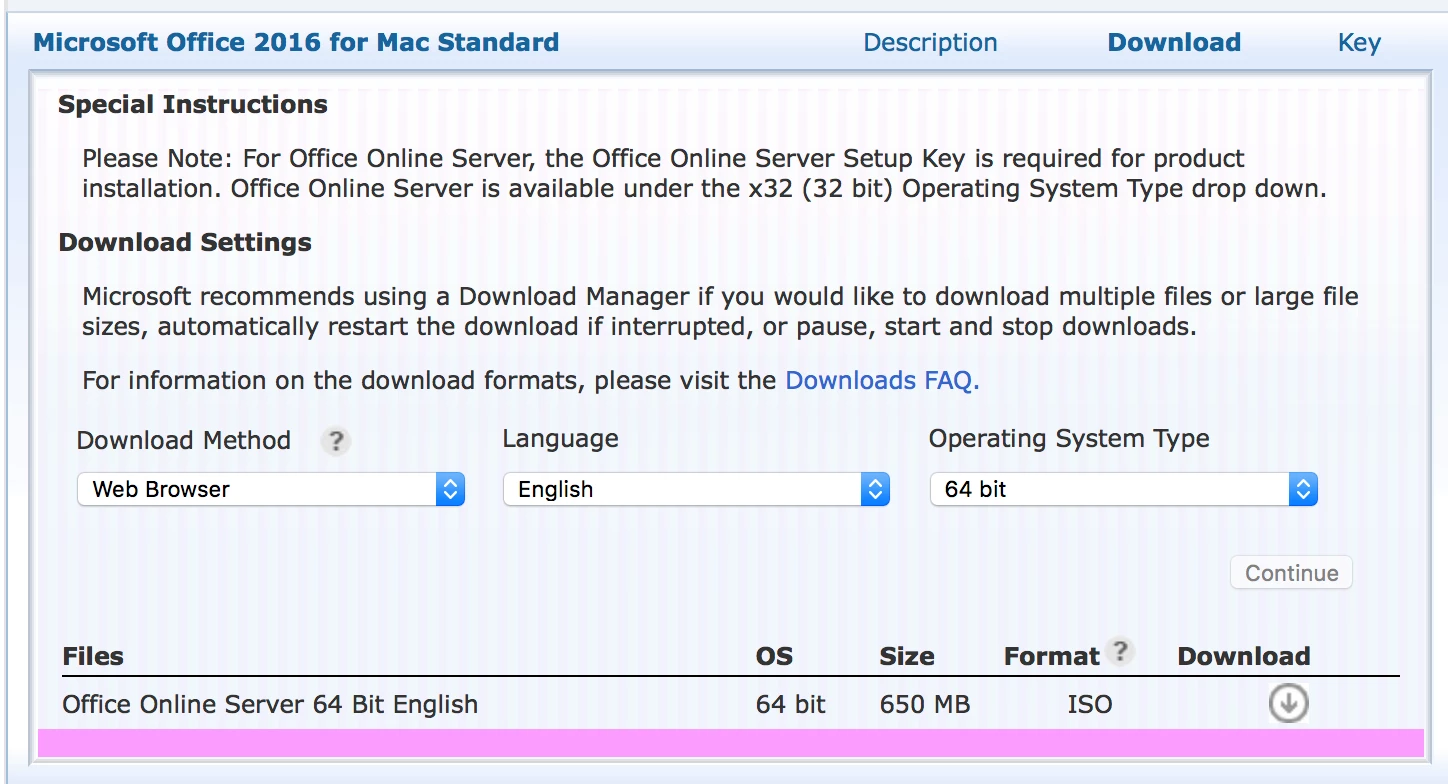Click the Language label above dropdown
Screen dimensions: 1448x784
click(560, 439)
